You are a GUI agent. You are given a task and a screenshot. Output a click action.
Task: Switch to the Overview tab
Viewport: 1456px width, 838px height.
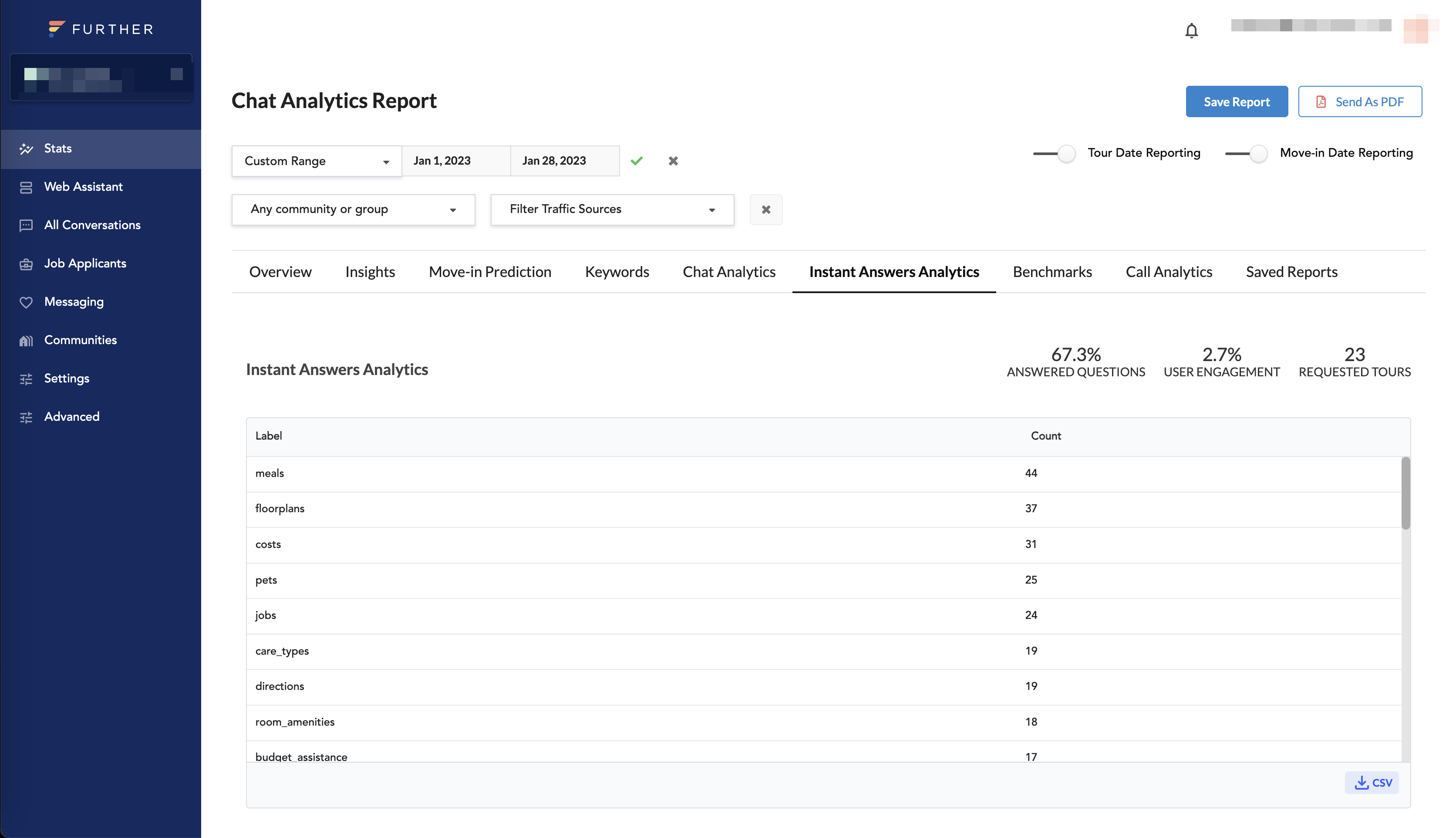280,272
